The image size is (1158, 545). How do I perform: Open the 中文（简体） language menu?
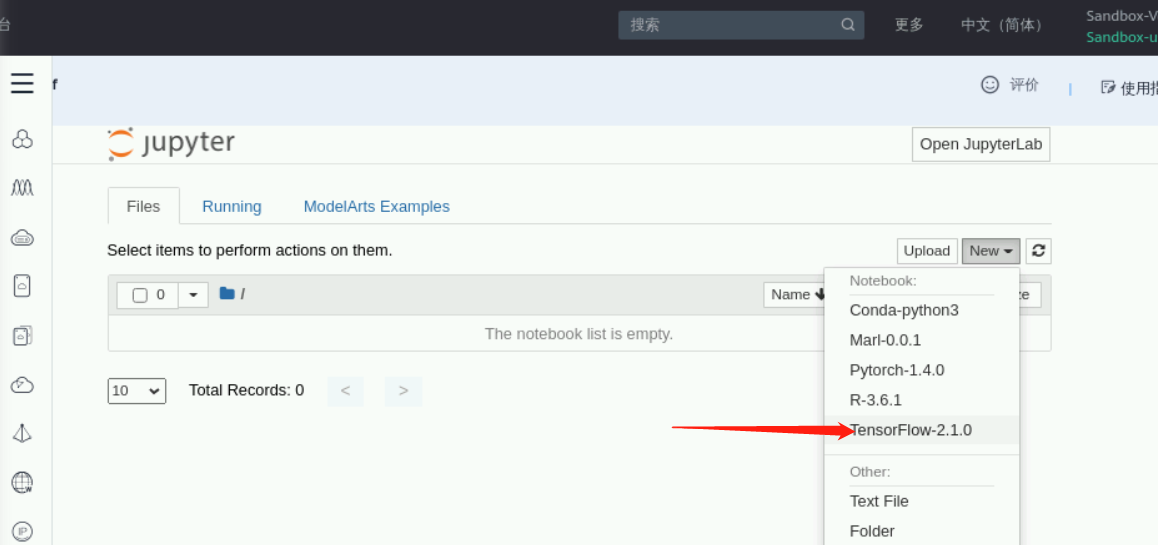(x=1001, y=24)
